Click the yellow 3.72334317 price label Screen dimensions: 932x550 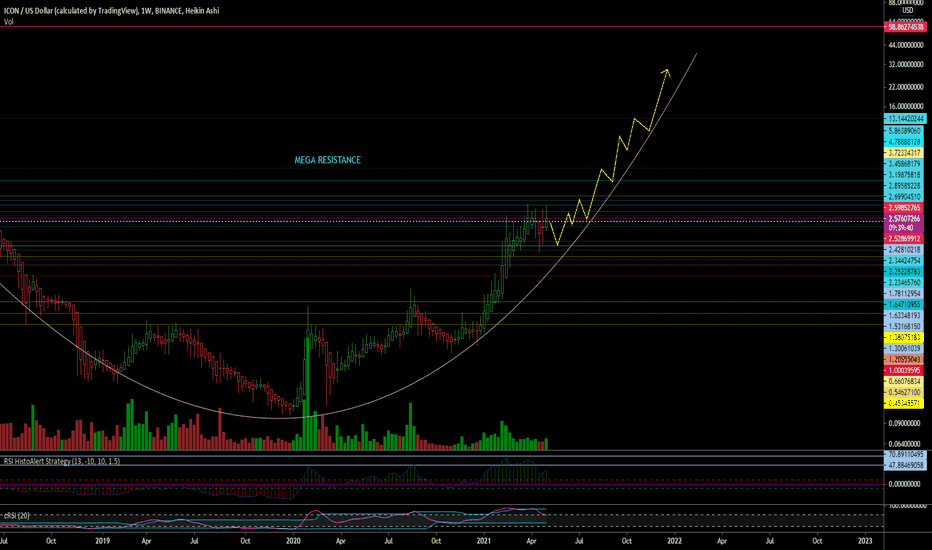tap(905, 153)
